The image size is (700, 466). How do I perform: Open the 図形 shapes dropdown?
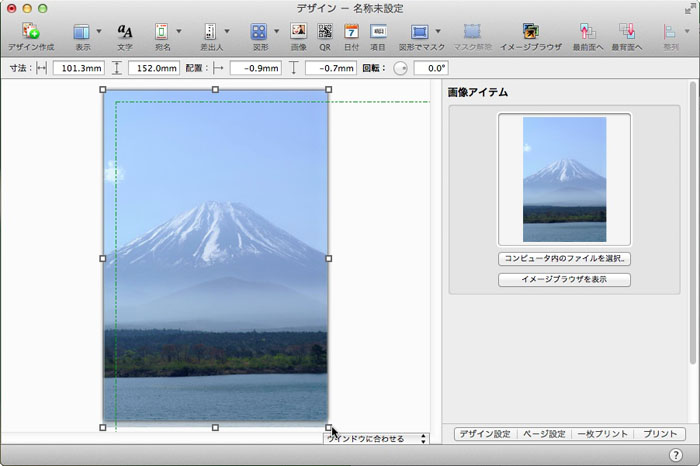click(276, 32)
